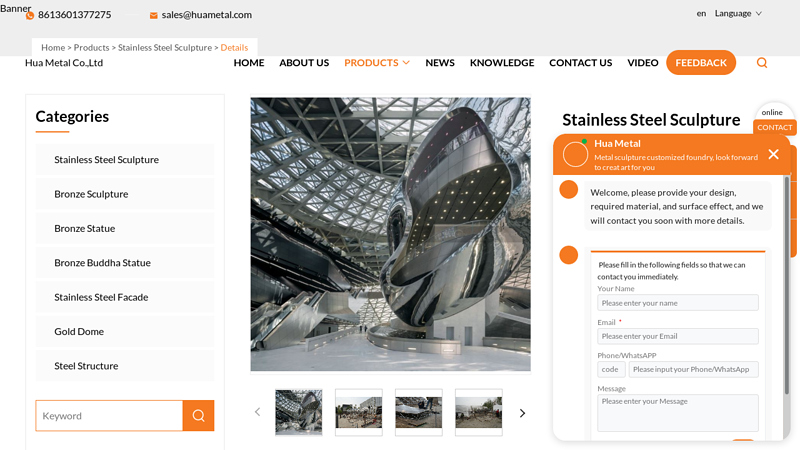Open the VIDEO page
The height and width of the screenshot is (450, 800).
coord(643,63)
